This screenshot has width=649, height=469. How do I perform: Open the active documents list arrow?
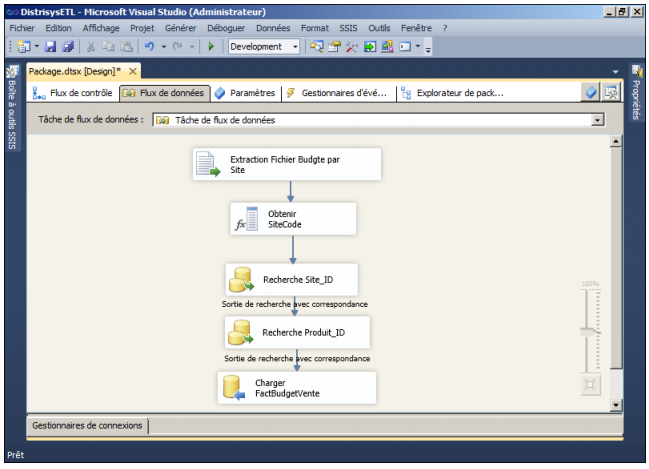coord(615,72)
